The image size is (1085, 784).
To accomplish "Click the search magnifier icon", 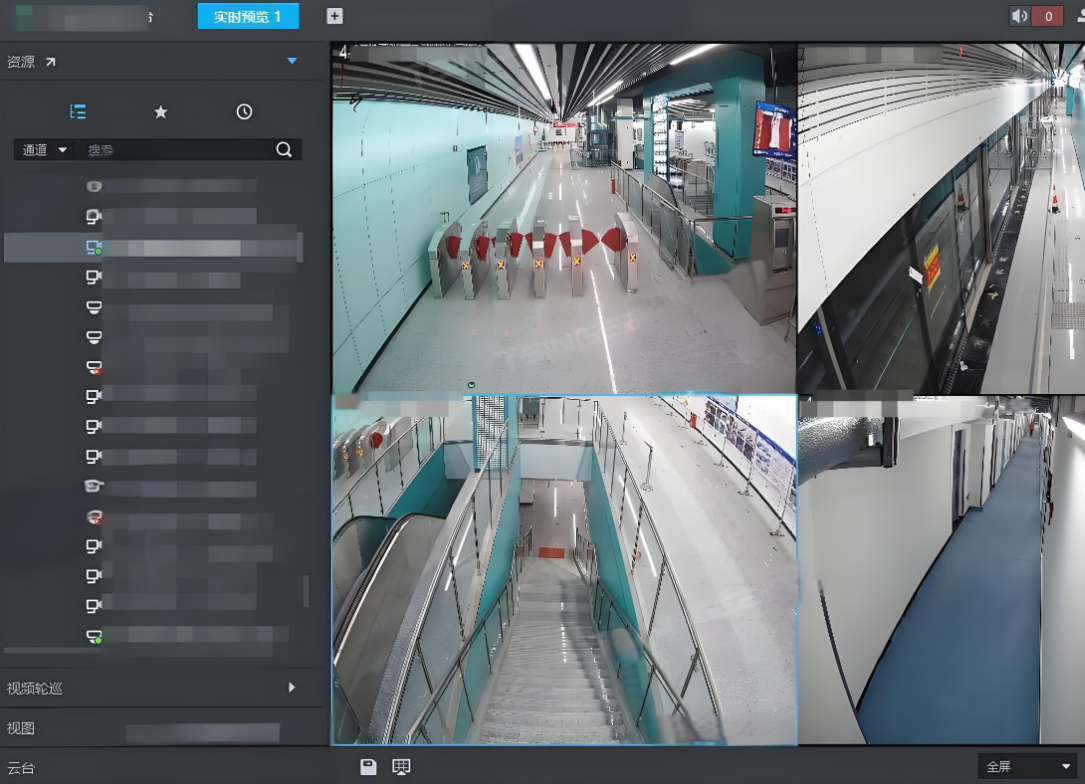I will click(284, 150).
